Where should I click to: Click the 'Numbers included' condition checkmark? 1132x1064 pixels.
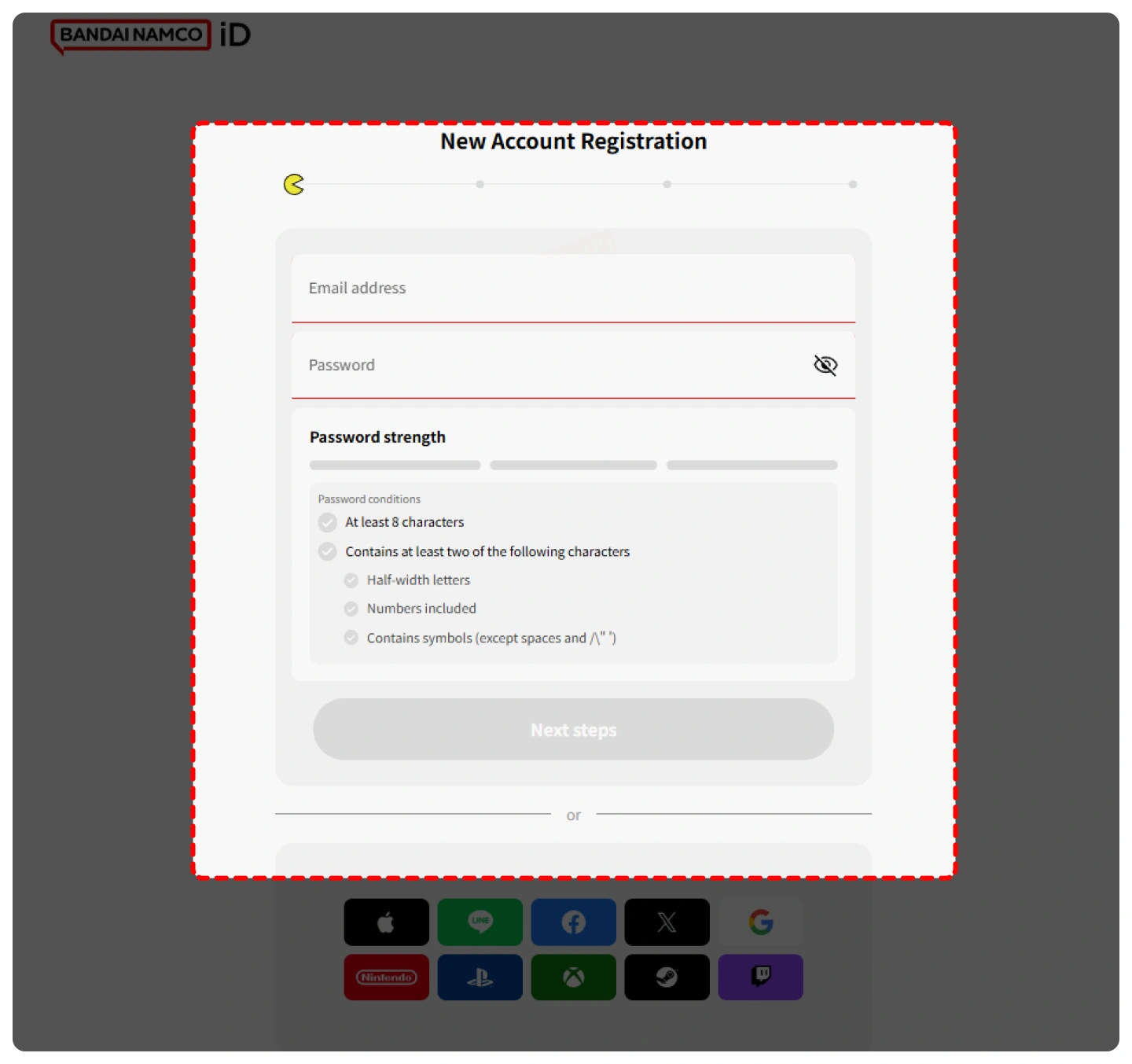(x=351, y=609)
